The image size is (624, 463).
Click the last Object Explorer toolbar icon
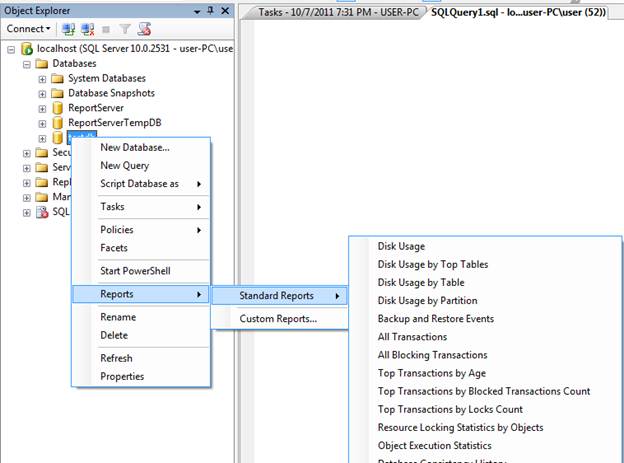click(144, 29)
